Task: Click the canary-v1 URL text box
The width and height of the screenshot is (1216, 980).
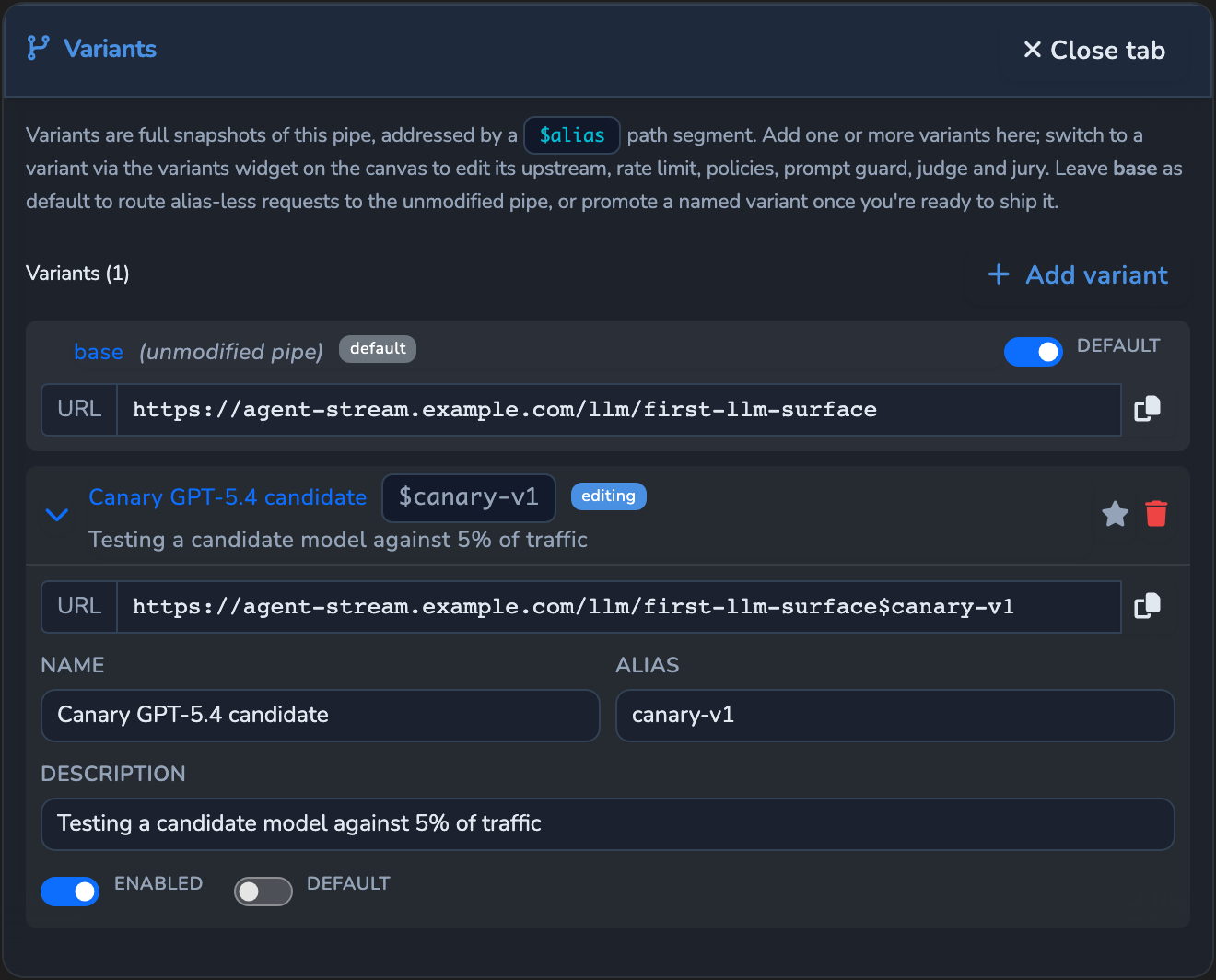Action: (x=619, y=607)
